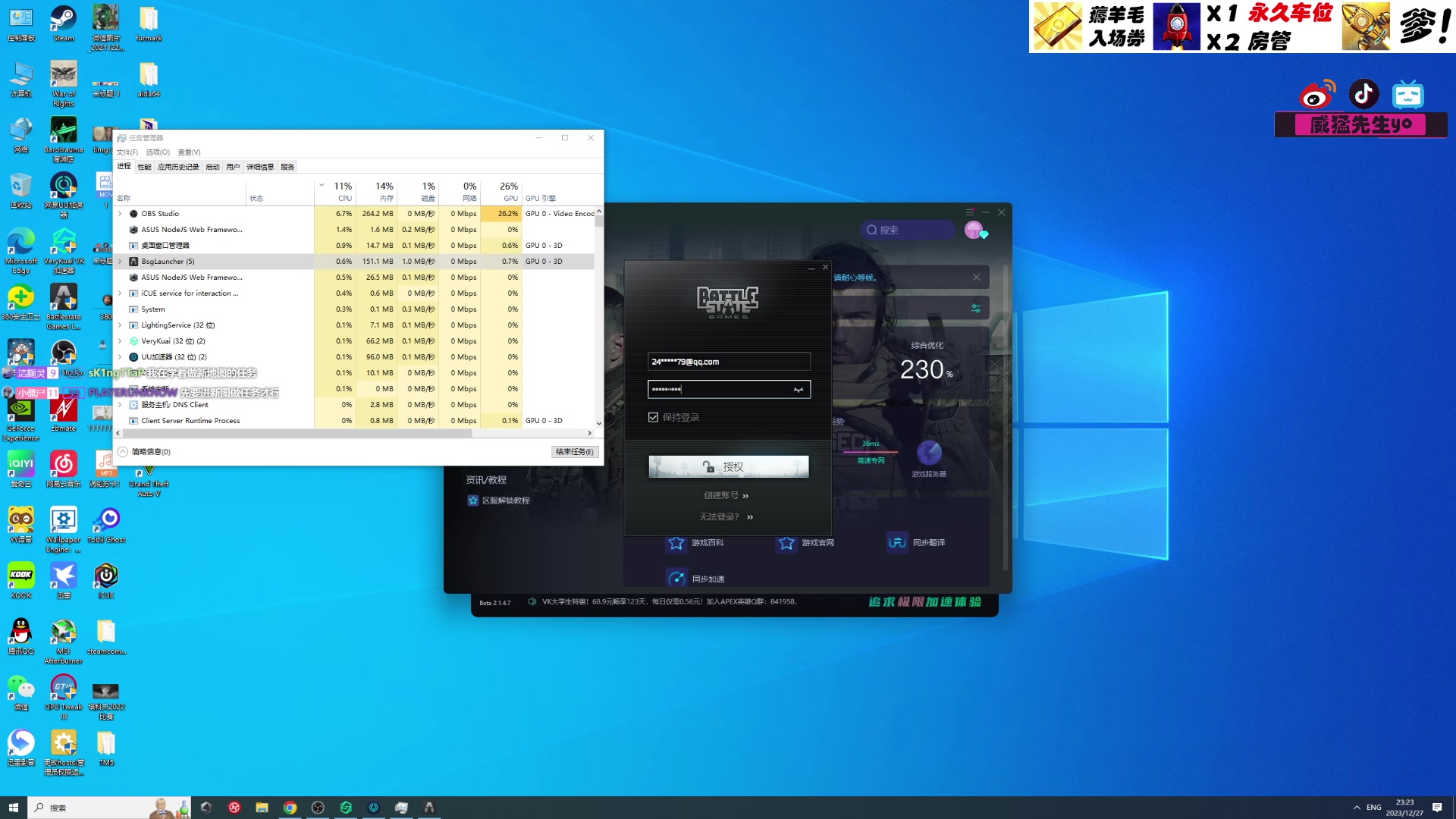This screenshot has height=819, width=1456.
Task: Click the Windows Start button
Action: (13, 808)
